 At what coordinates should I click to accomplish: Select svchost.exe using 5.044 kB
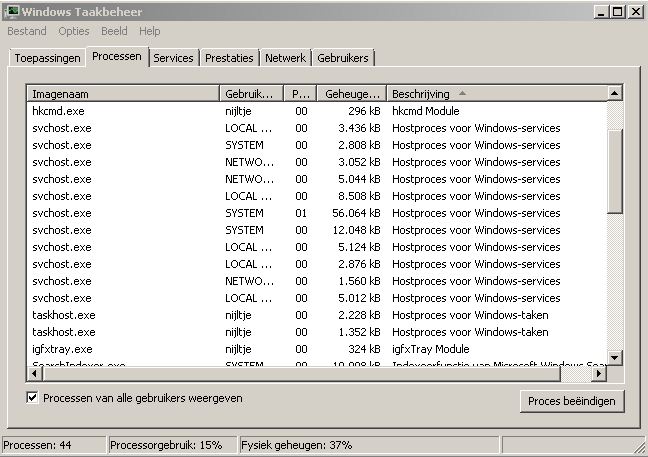pos(317,179)
